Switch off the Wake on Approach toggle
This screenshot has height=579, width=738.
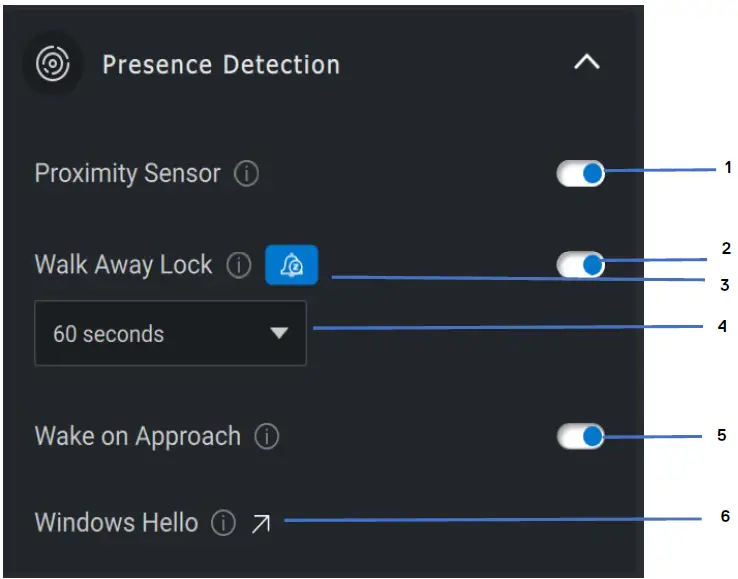tap(581, 436)
